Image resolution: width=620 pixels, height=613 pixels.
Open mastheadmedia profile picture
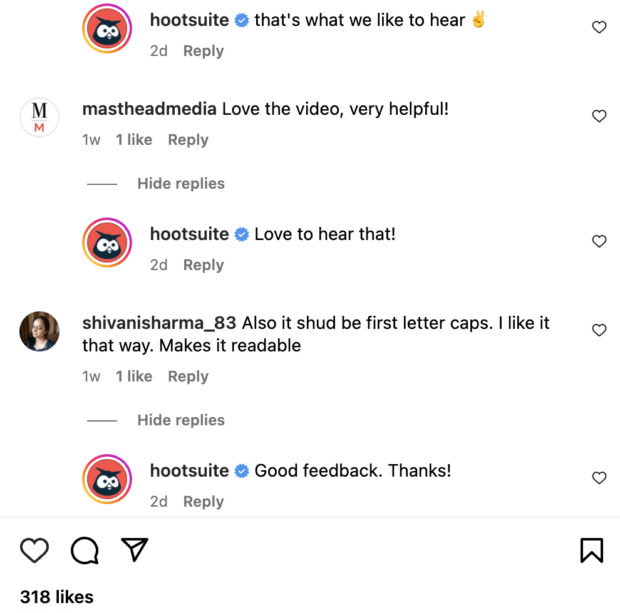40,117
